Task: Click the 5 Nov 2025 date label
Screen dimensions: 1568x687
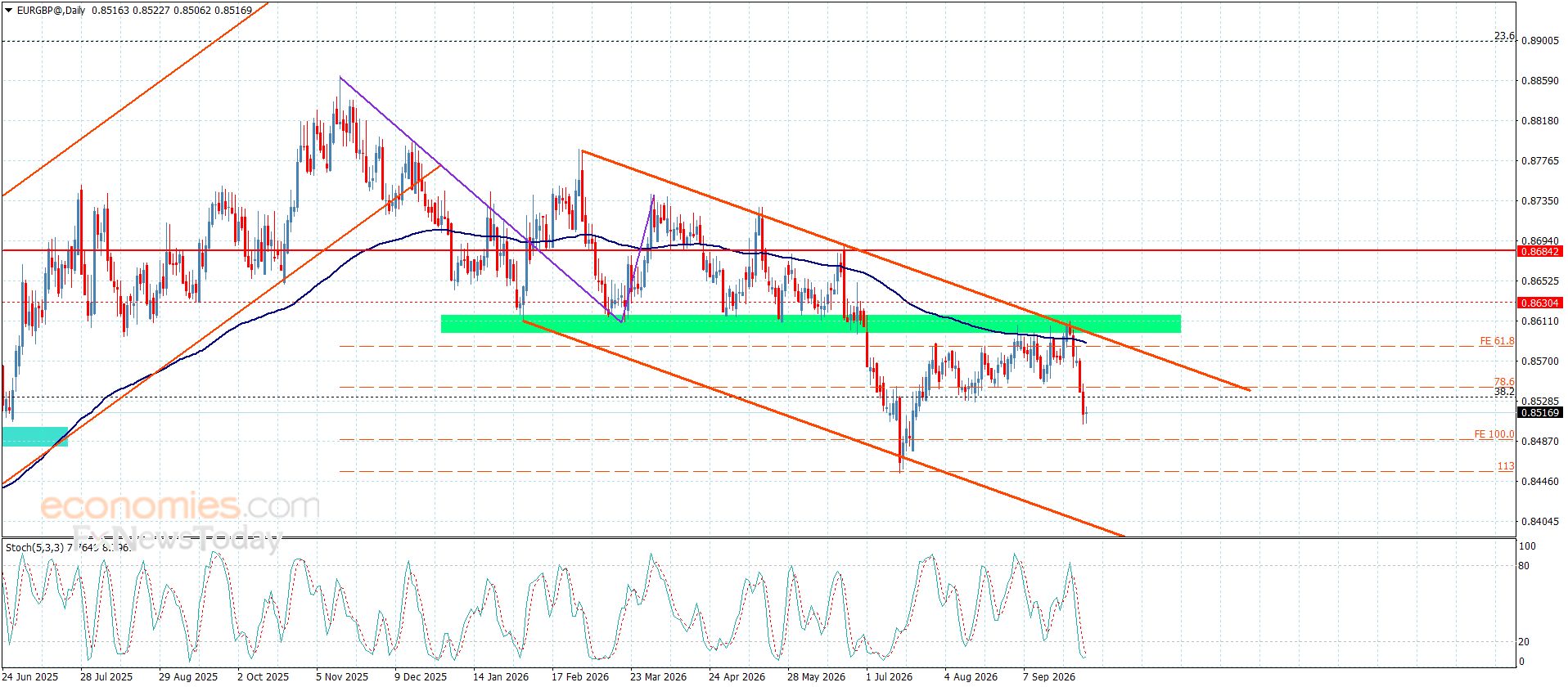Action: pyautogui.click(x=341, y=677)
